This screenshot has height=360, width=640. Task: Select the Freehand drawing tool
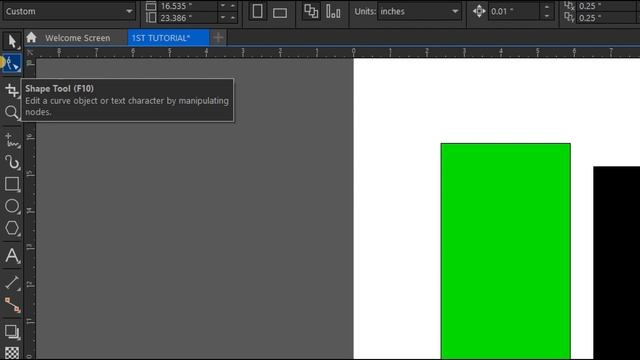tap(11, 140)
